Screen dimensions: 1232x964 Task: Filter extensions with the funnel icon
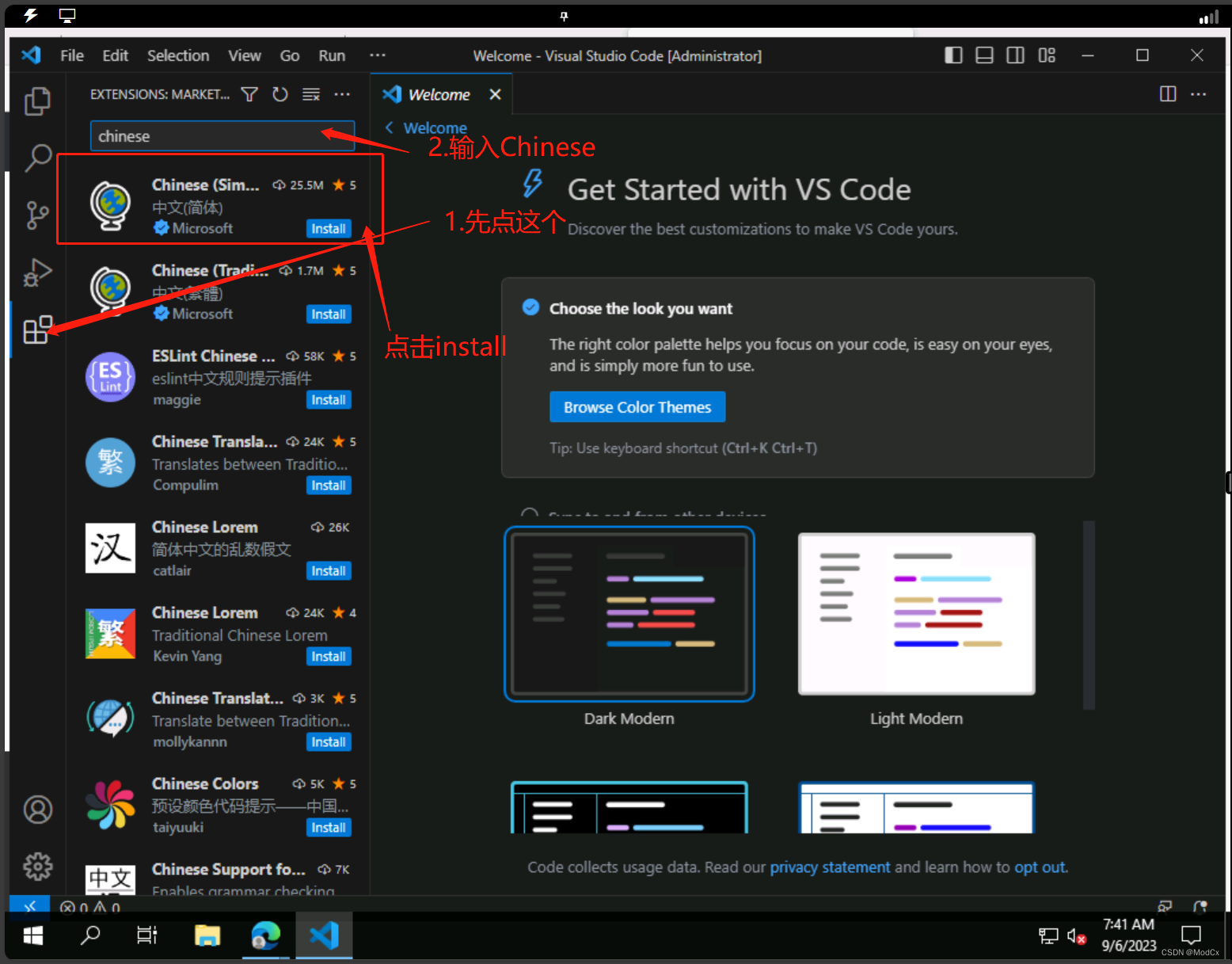[x=249, y=94]
